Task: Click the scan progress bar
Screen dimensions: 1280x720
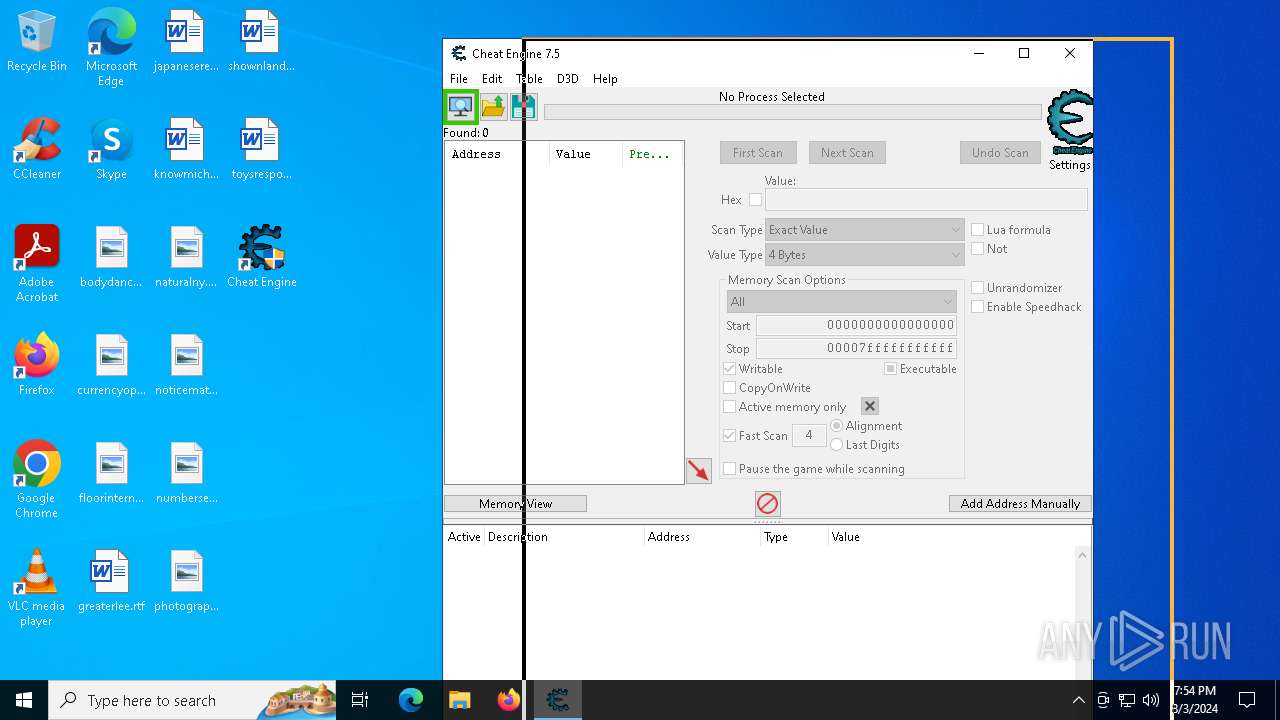Action: pyautogui.click(x=793, y=112)
